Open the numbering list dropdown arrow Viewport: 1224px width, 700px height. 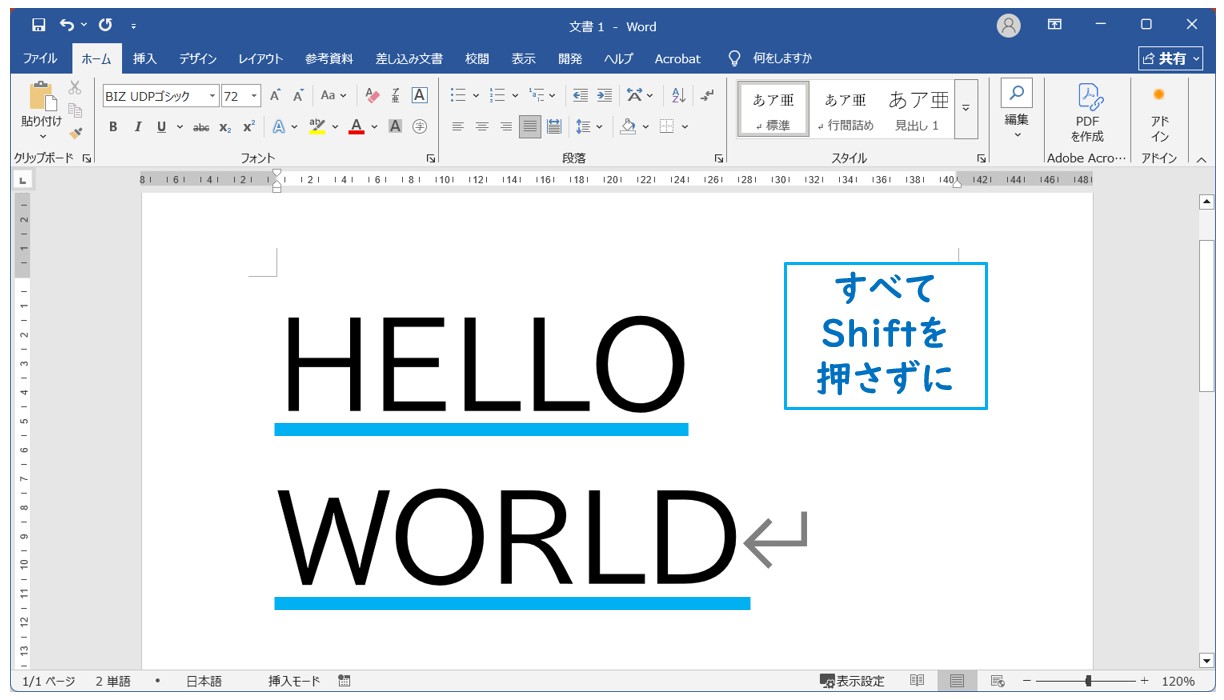pyautogui.click(x=515, y=96)
